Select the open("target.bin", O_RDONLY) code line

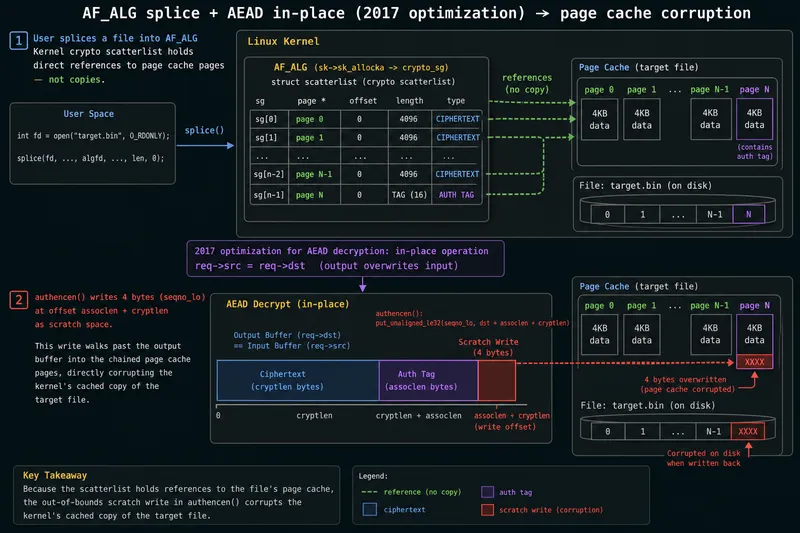(93, 136)
